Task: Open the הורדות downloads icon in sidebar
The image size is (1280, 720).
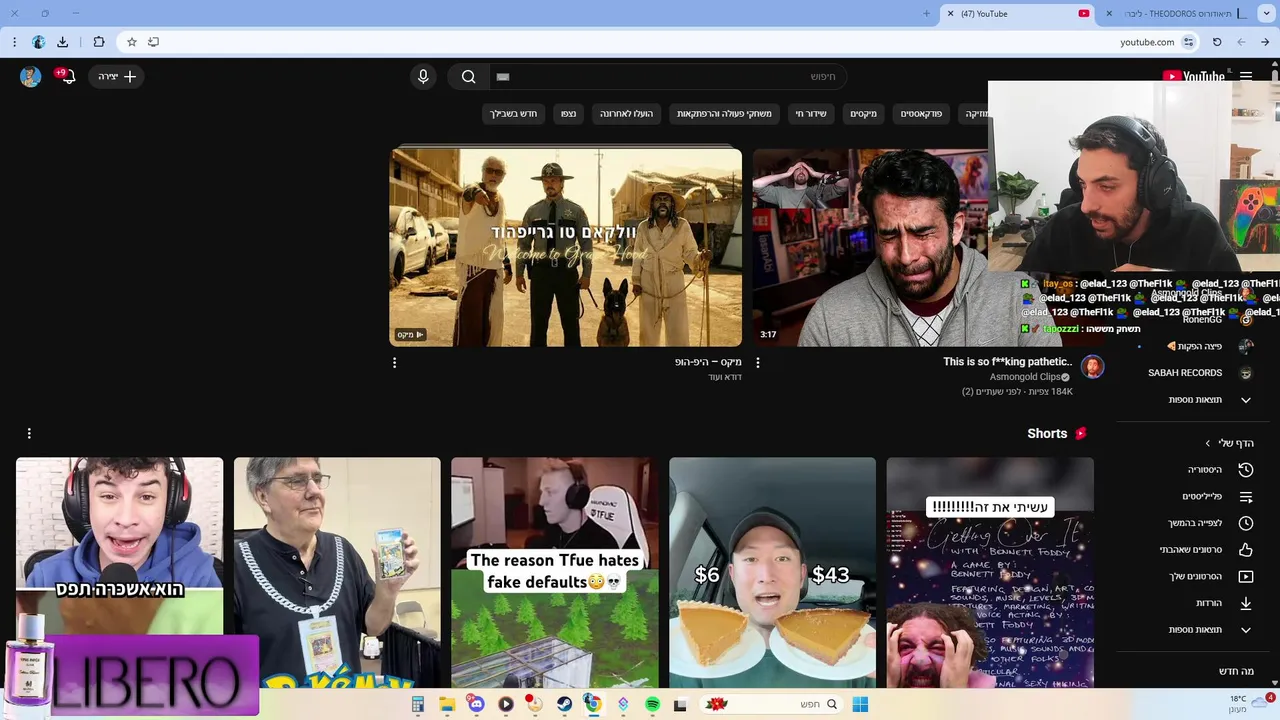Action: click(1246, 603)
